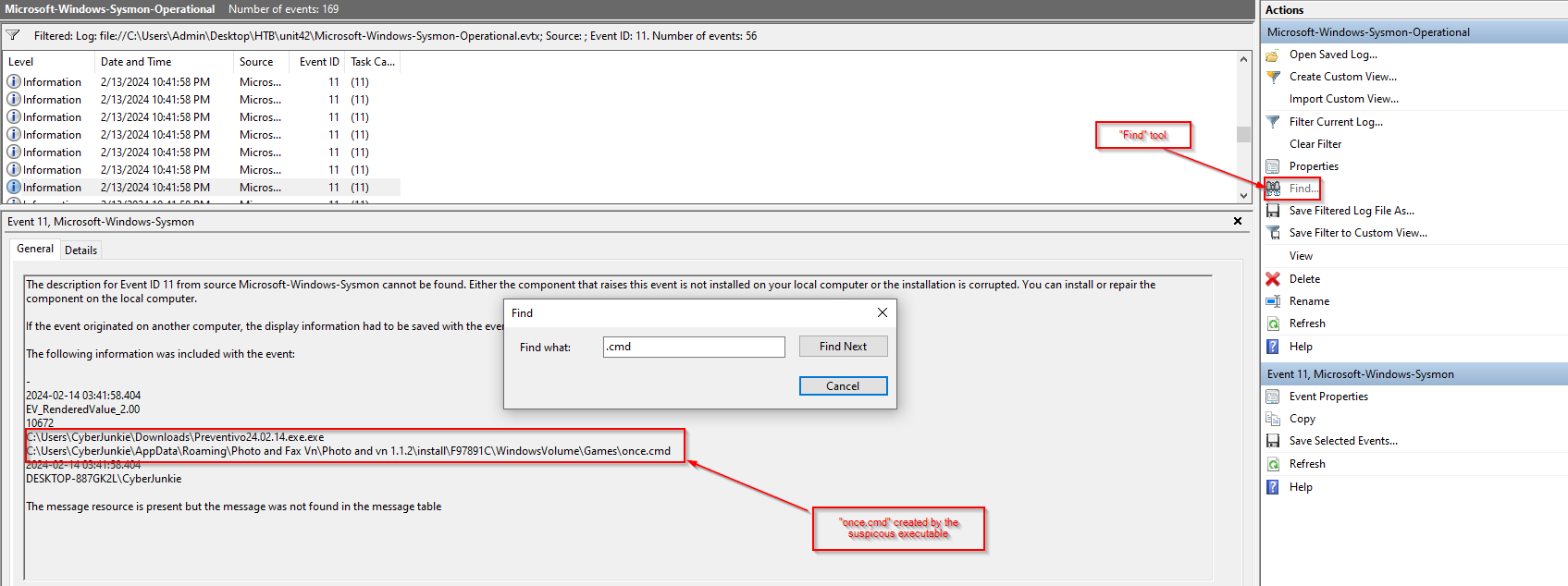Click Save Selected Events disk icon
The width and height of the screenshot is (1568, 586).
[1273, 441]
